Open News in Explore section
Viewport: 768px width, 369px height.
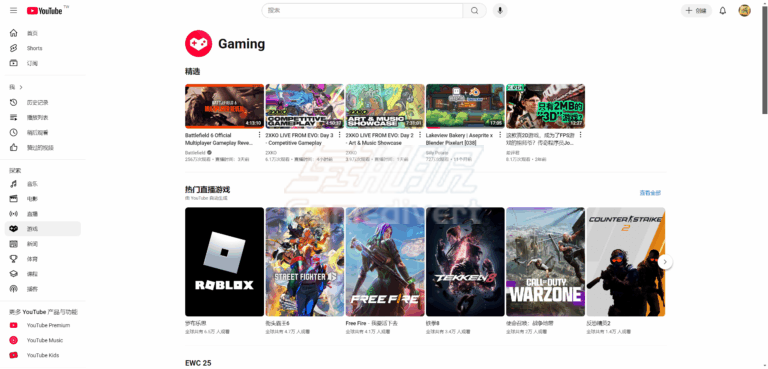pyautogui.click(x=43, y=244)
